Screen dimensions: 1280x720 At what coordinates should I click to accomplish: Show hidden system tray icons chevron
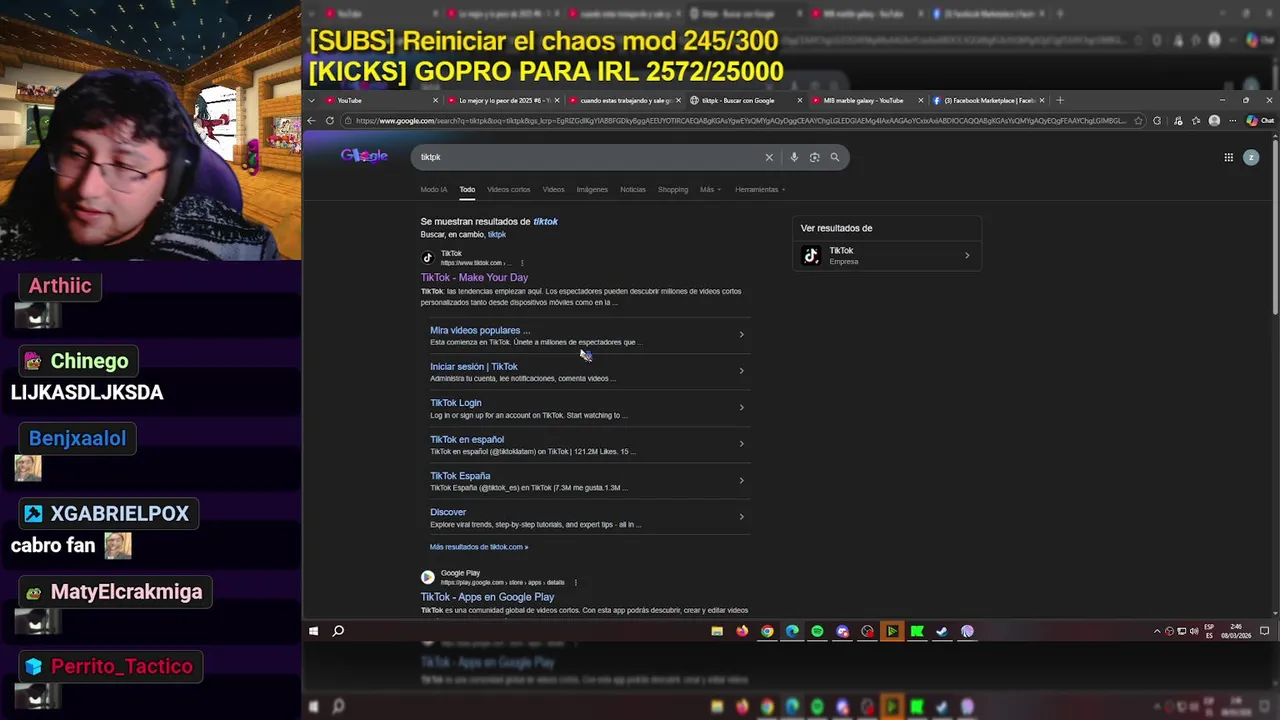1157,631
